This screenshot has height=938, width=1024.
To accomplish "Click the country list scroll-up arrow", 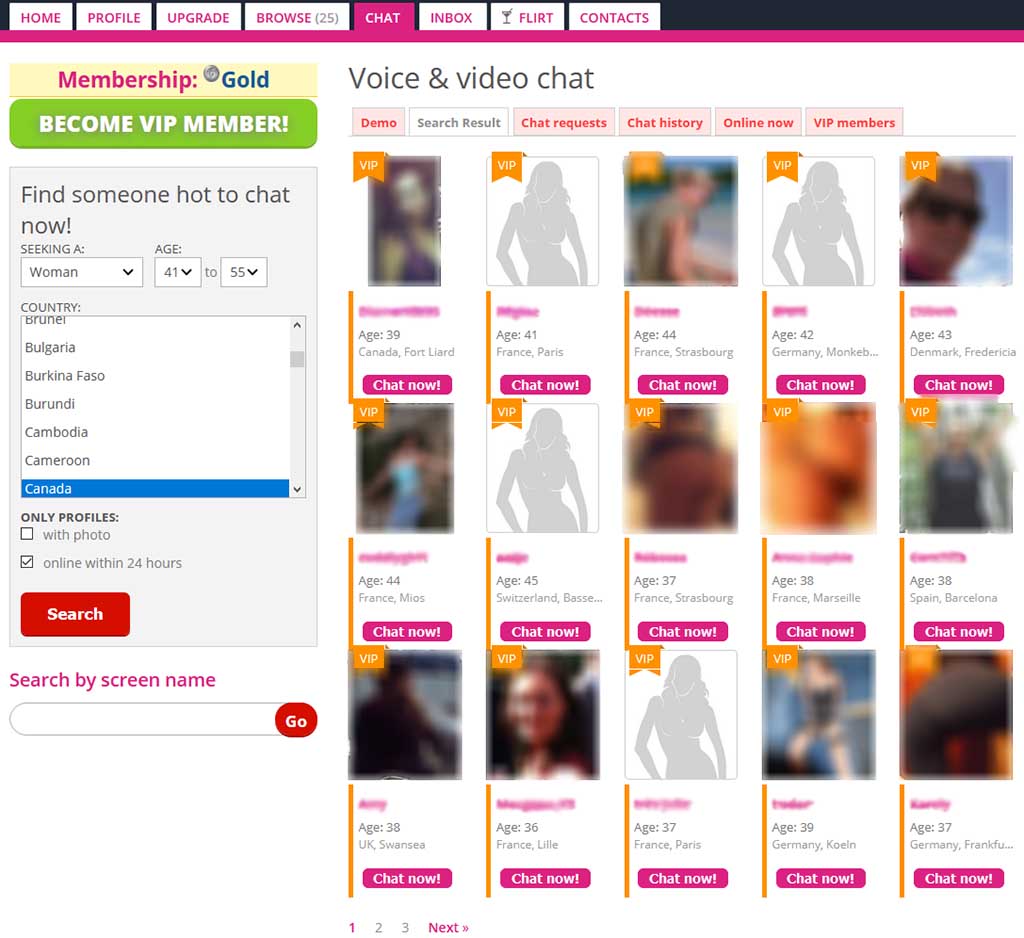I will point(297,326).
